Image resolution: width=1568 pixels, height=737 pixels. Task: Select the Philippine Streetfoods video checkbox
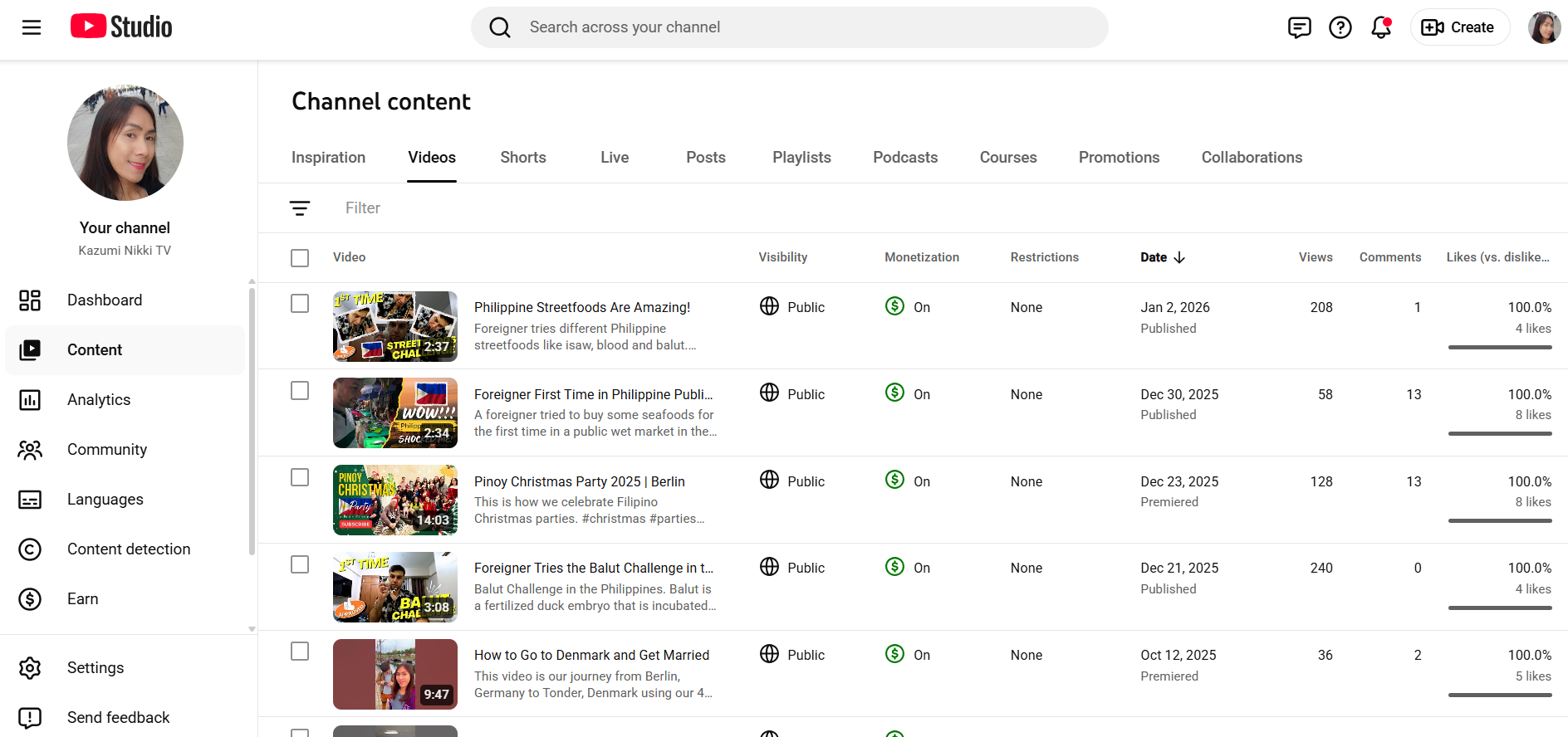tap(300, 304)
